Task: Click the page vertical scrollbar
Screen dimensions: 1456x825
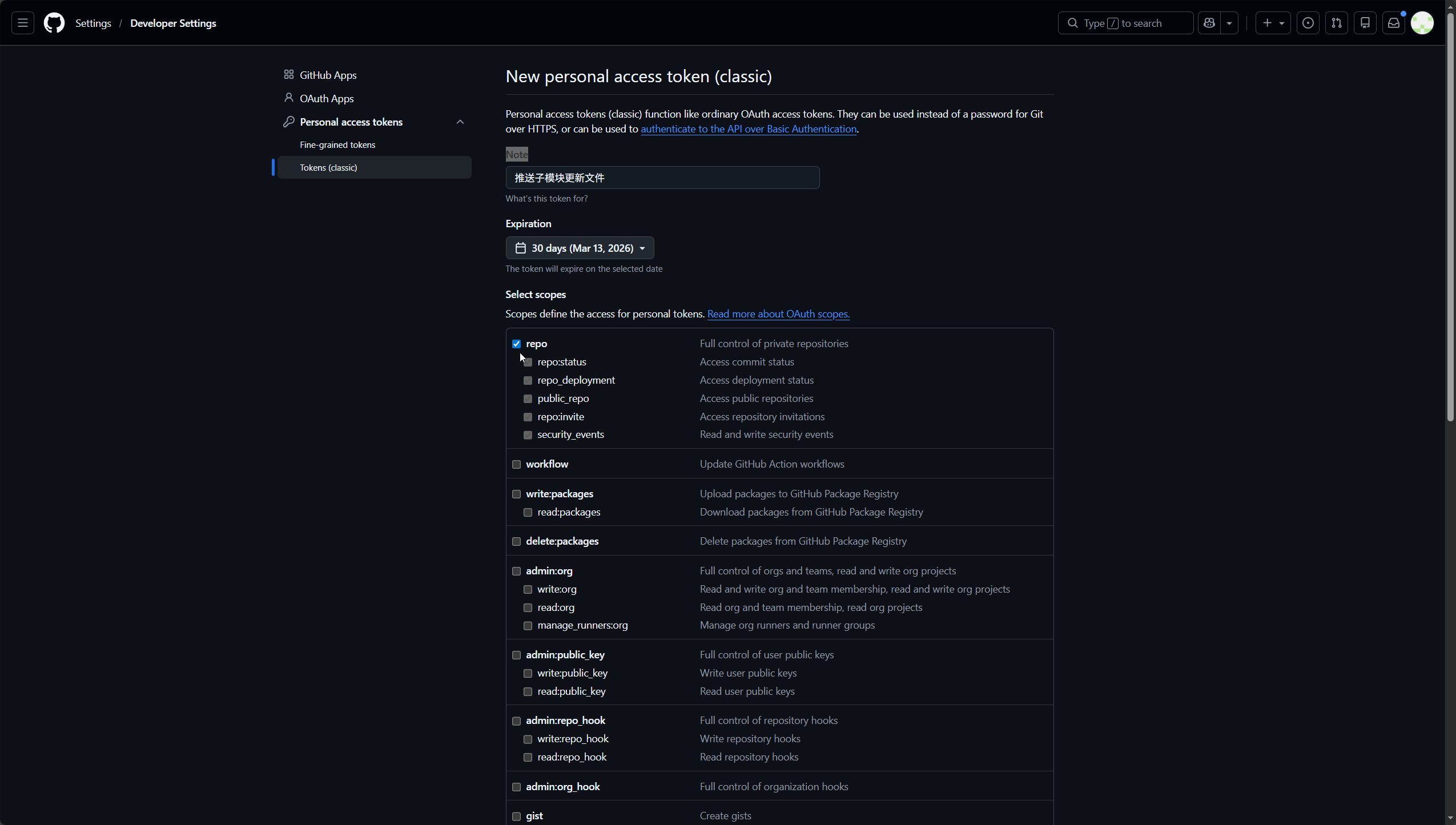Action: pyautogui.click(x=1450, y=228)
